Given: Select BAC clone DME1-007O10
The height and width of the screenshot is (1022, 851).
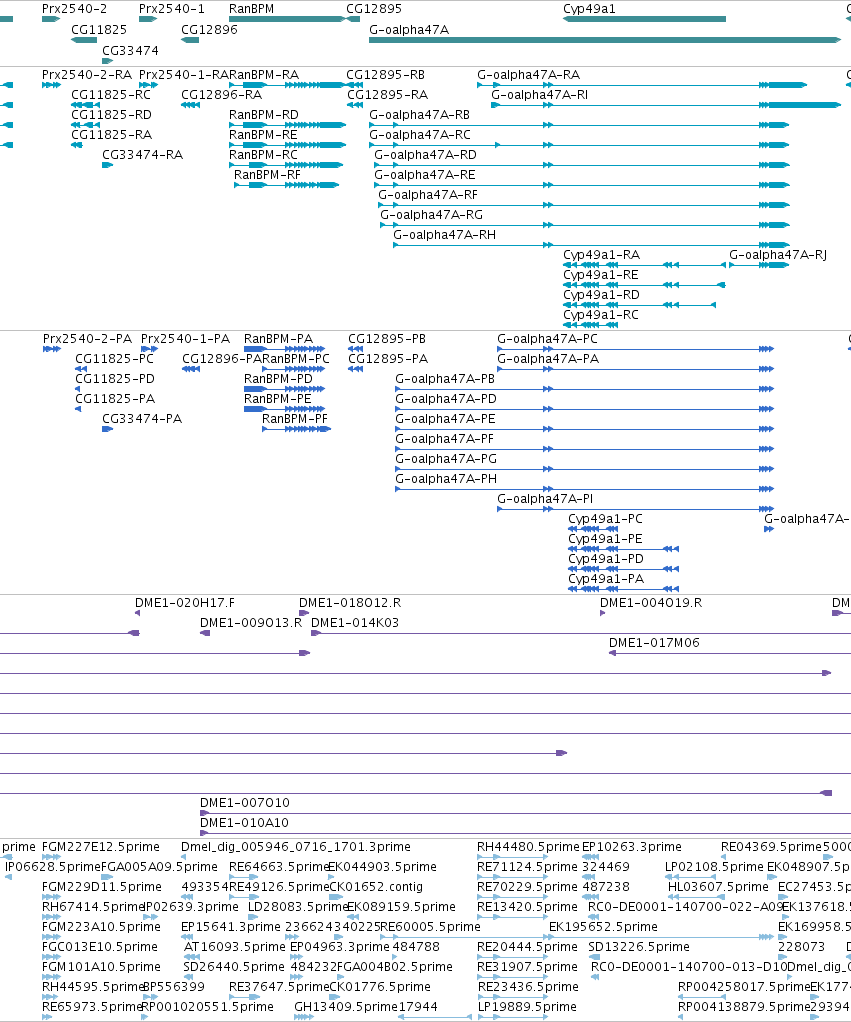Looking at the screenshot, I should pyautogui.click(x=244, y=803).
